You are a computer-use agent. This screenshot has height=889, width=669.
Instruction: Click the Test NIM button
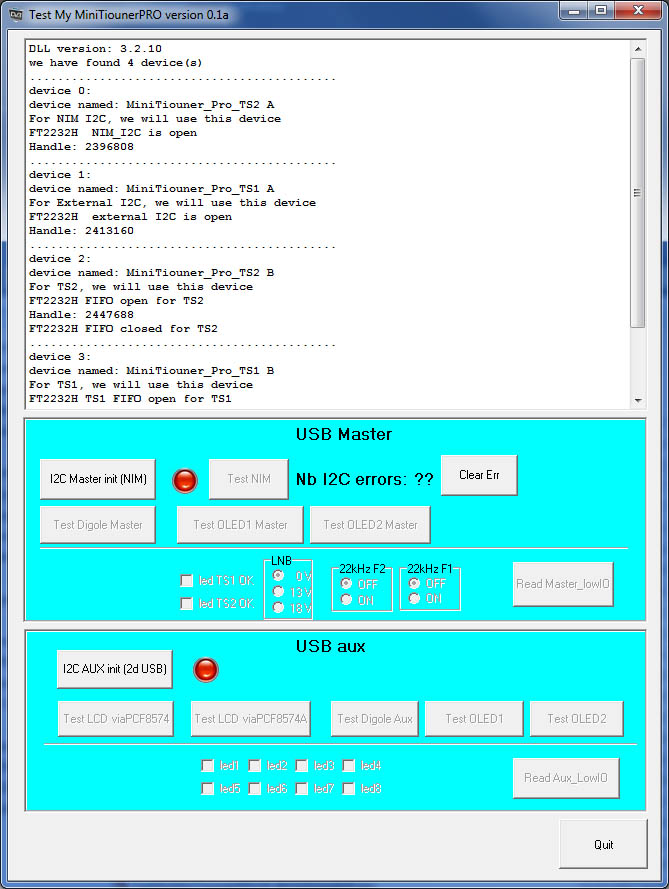point(248,479)
